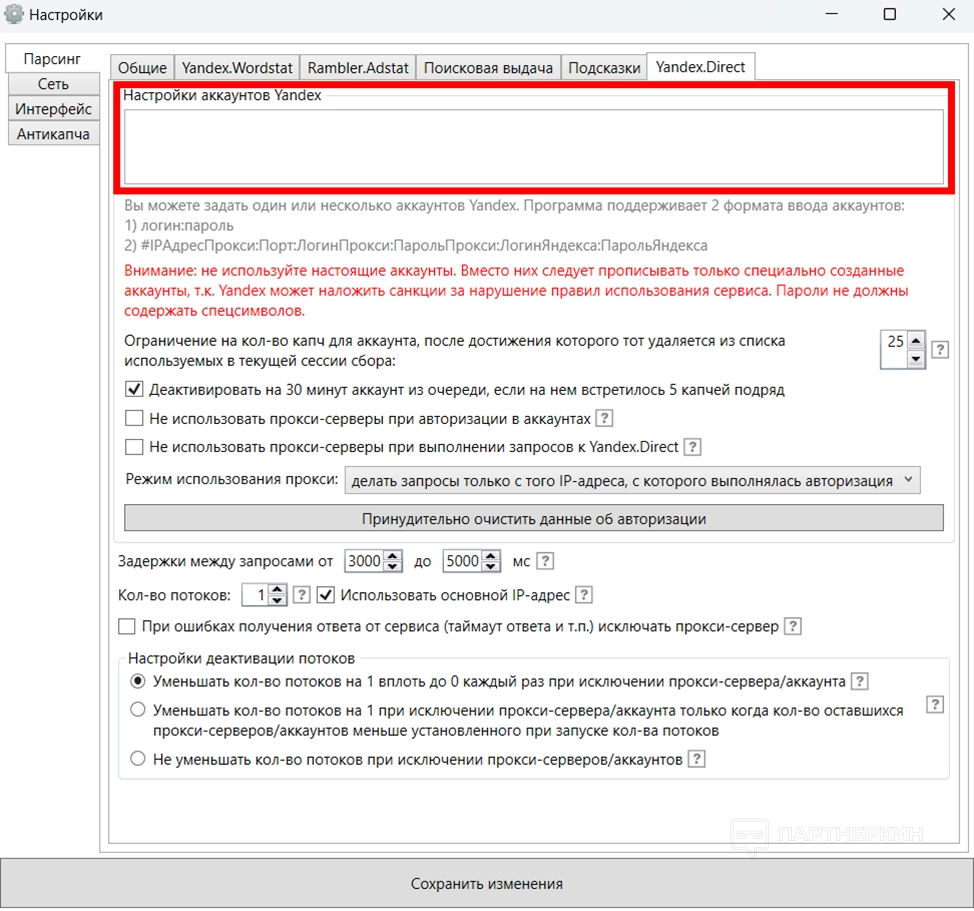The width and height of the screenshot is (974, 911).
Task: Decrease maximum delay of 5000 ms
Action: point(491,566)
